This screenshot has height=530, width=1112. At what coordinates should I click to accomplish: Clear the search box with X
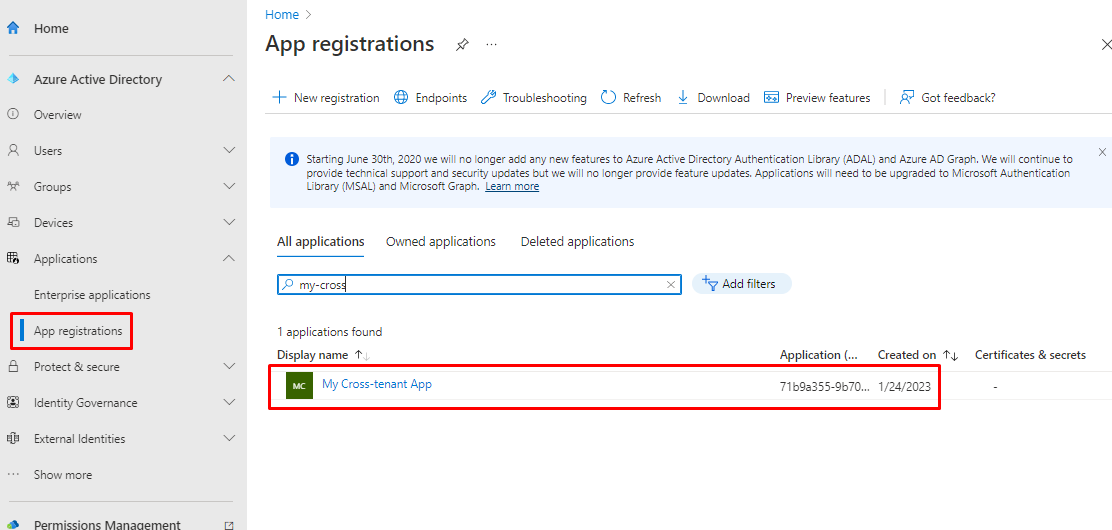click(x=671, y=285)
